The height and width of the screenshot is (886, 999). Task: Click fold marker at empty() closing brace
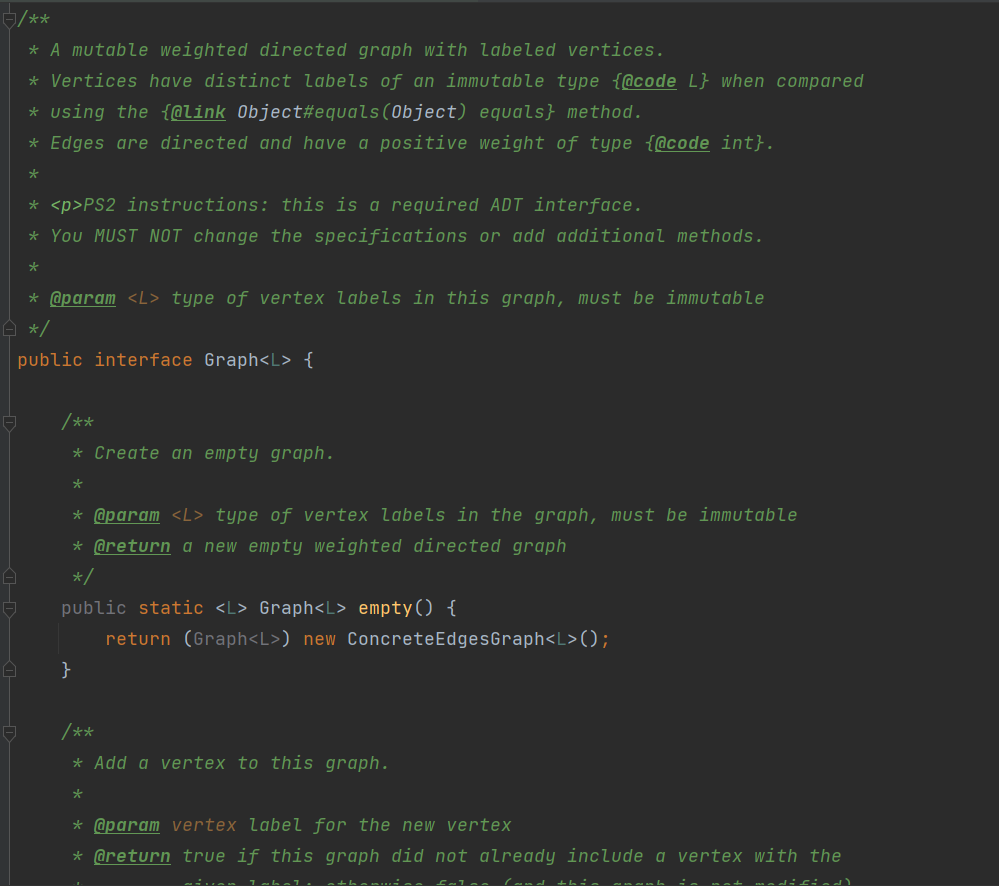pos(10,669)
